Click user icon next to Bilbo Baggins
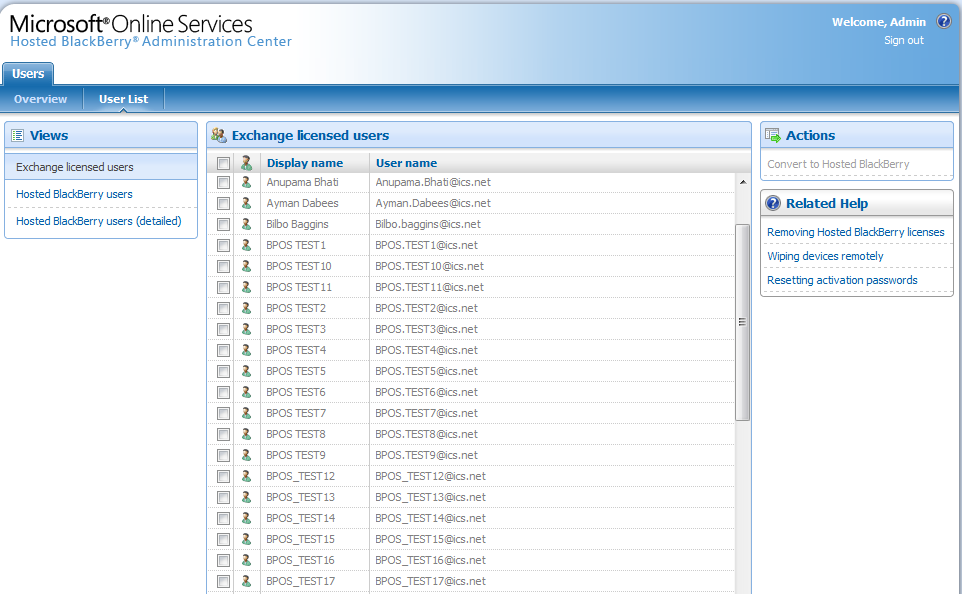 [246, 224]
